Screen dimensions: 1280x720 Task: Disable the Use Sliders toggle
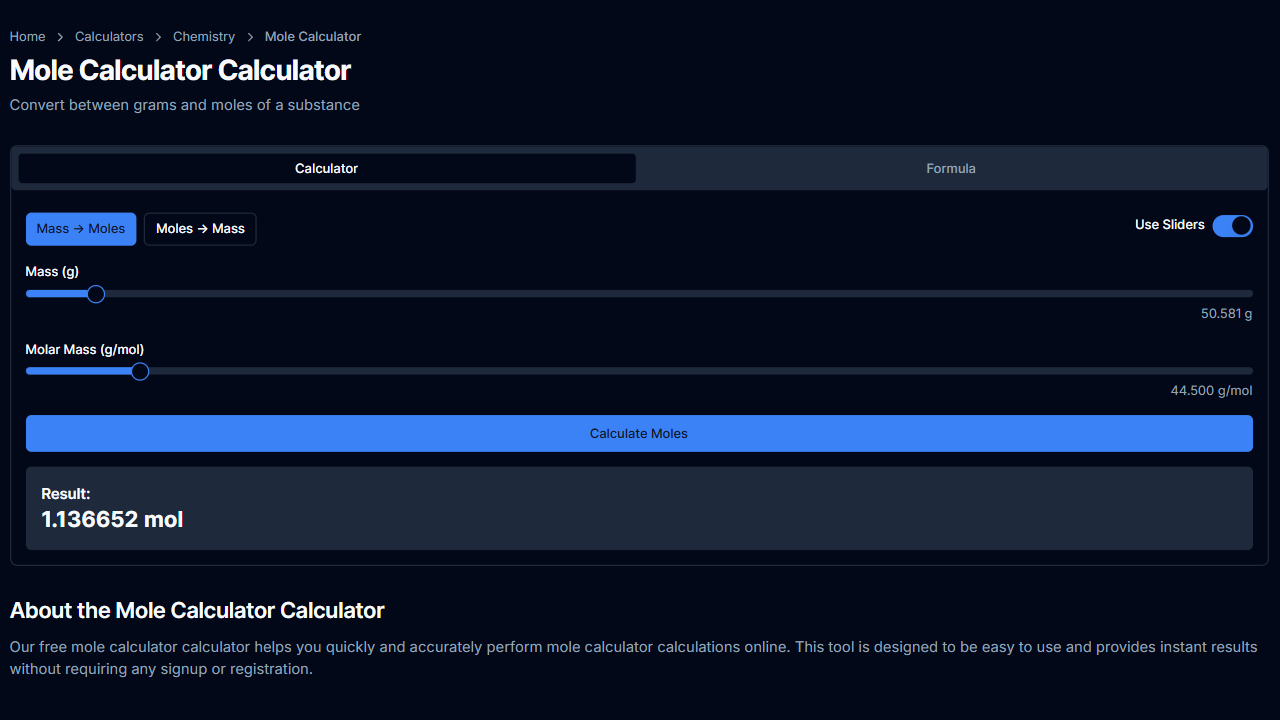pyautogui.click(x=1232, y=226)
